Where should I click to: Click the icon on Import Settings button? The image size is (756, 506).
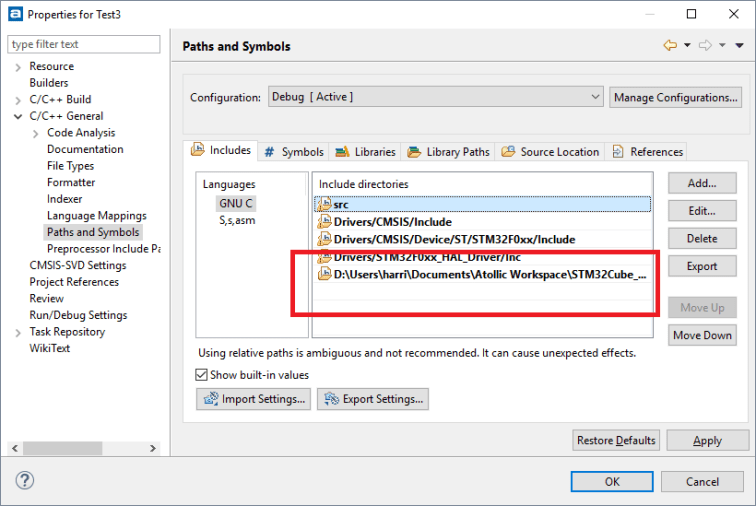tap(210, 399)
